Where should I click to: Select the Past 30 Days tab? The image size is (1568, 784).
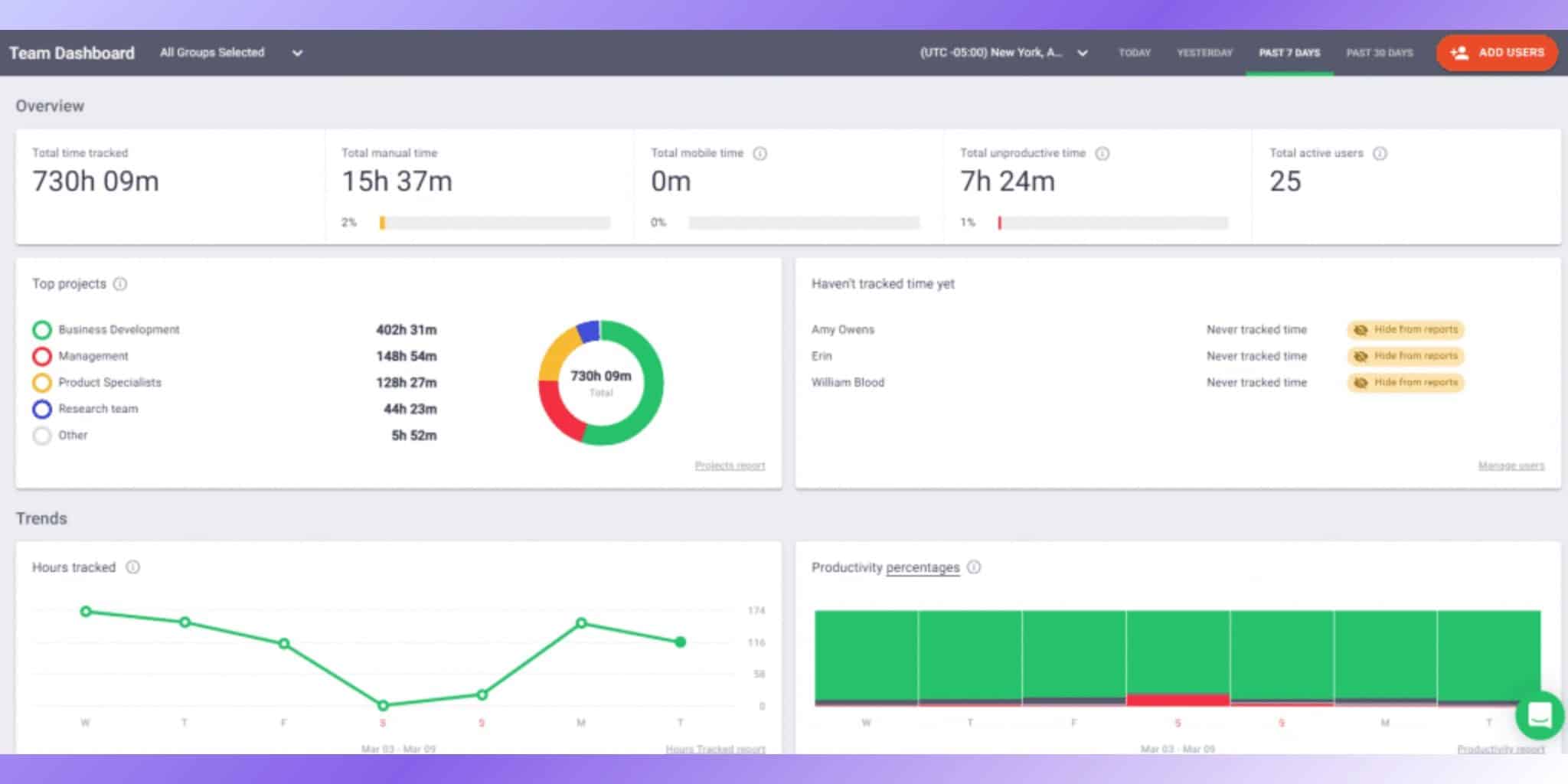coord(1379,53)
